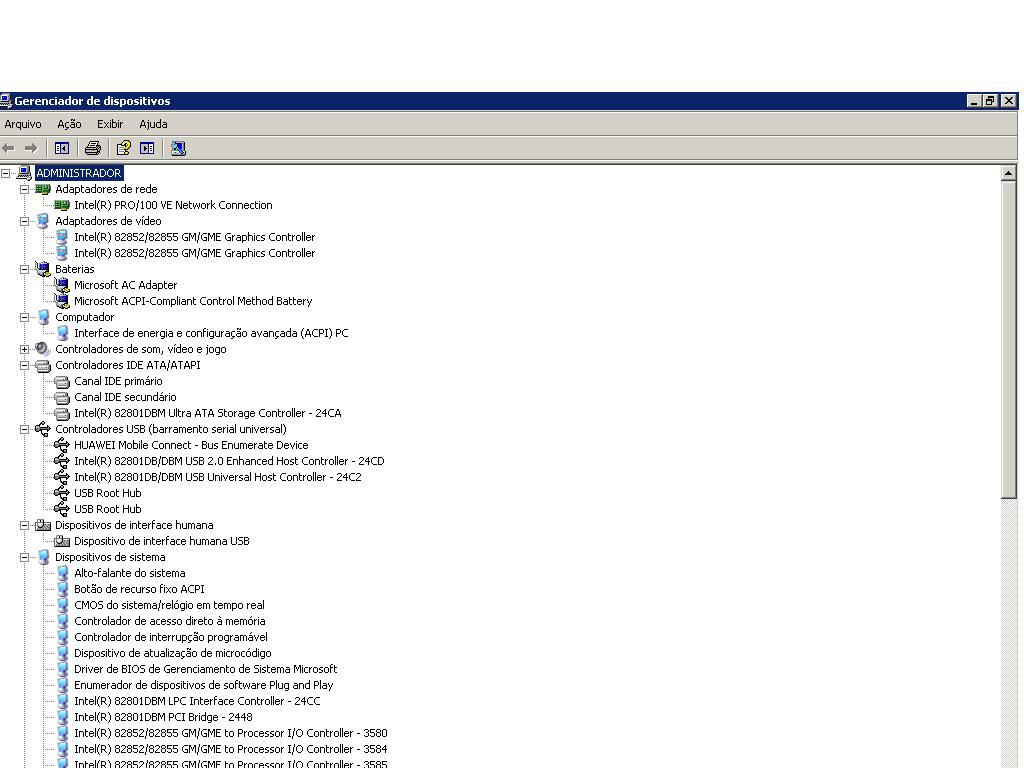The image size is (1024, 768).
Task: Click the Controladores IDE ATA/ATAPI icon
Action: (x=43, y=366)
